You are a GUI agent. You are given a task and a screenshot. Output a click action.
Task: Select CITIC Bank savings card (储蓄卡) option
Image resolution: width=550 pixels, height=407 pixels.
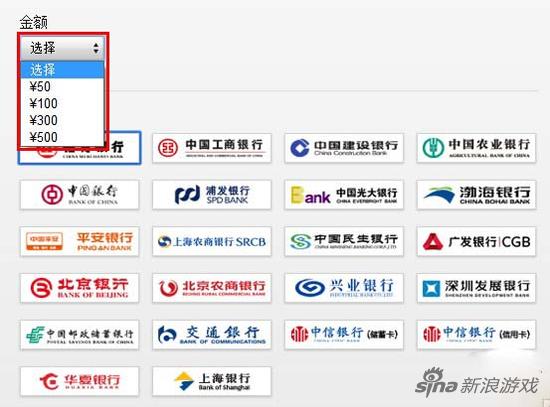(344, 335)
